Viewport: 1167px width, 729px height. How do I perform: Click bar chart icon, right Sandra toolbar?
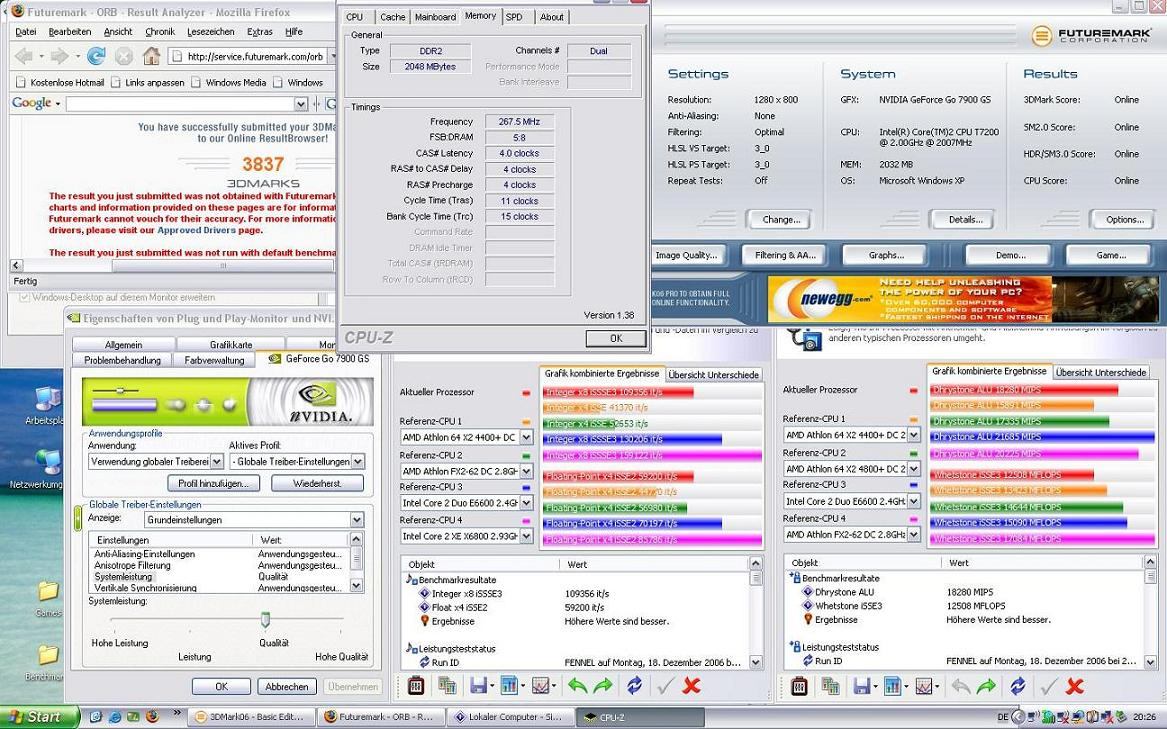(892, 685)
